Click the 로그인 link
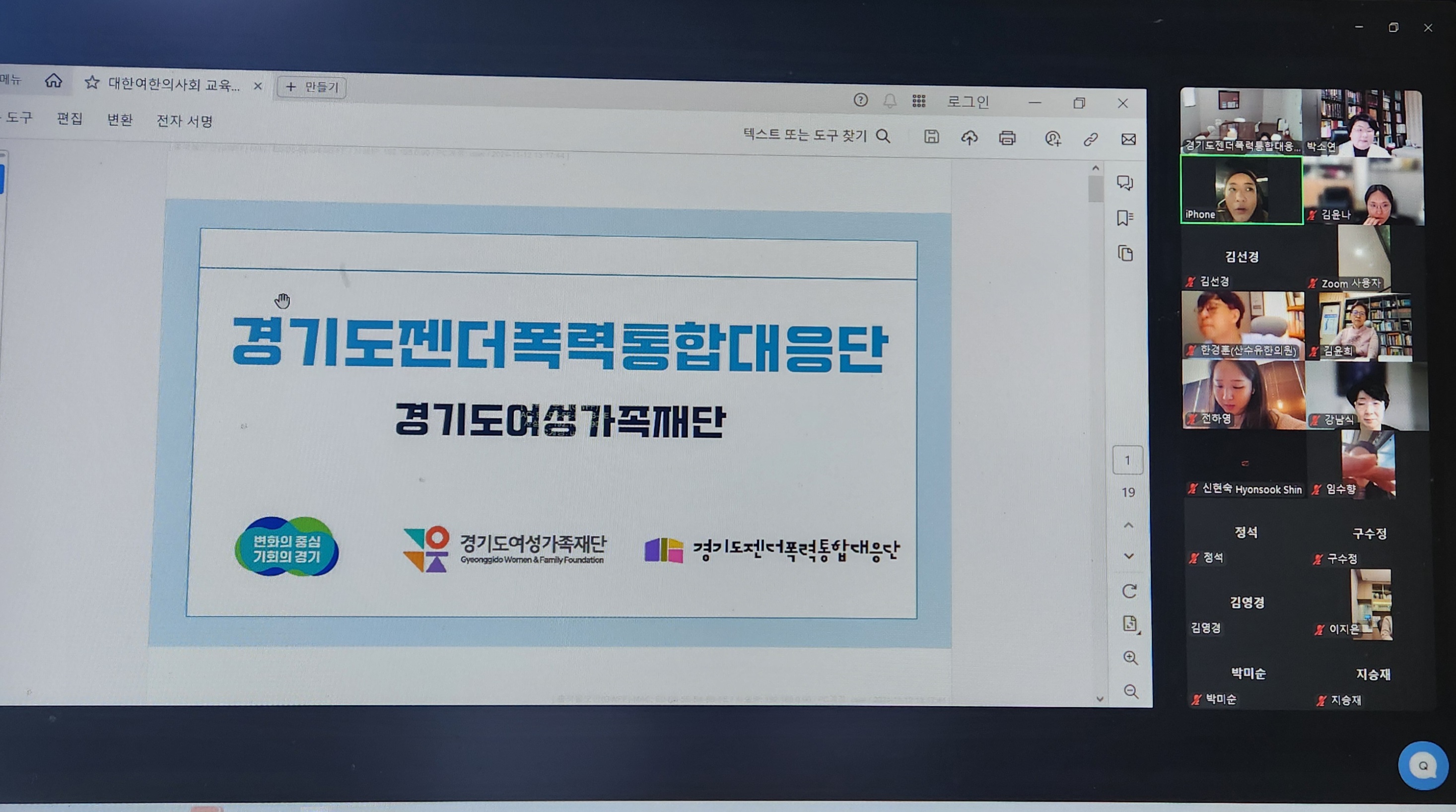 coord(968,102)
